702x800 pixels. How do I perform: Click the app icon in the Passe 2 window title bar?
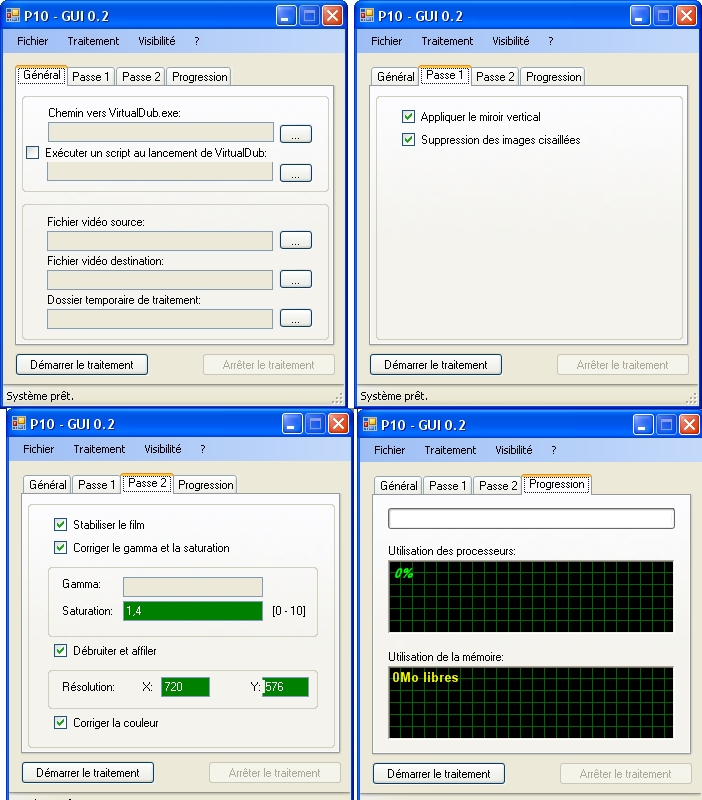[x=18, y=423]
